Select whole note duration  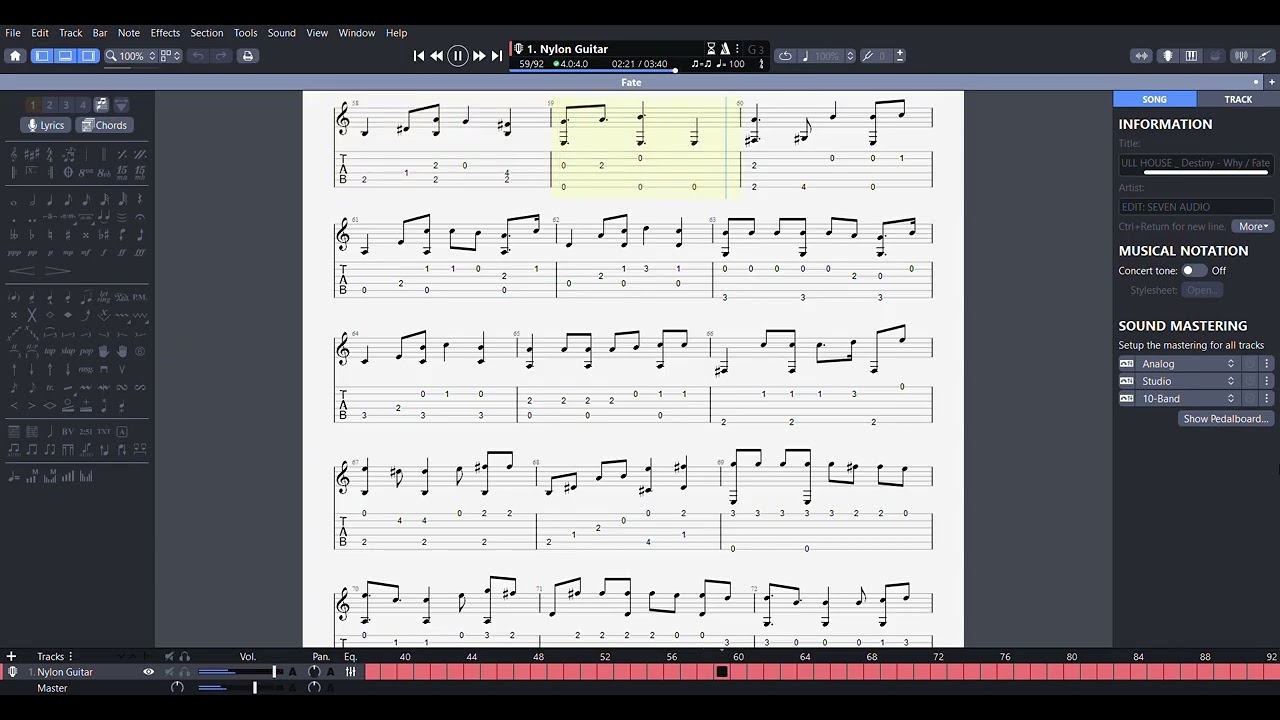[14, 201]
